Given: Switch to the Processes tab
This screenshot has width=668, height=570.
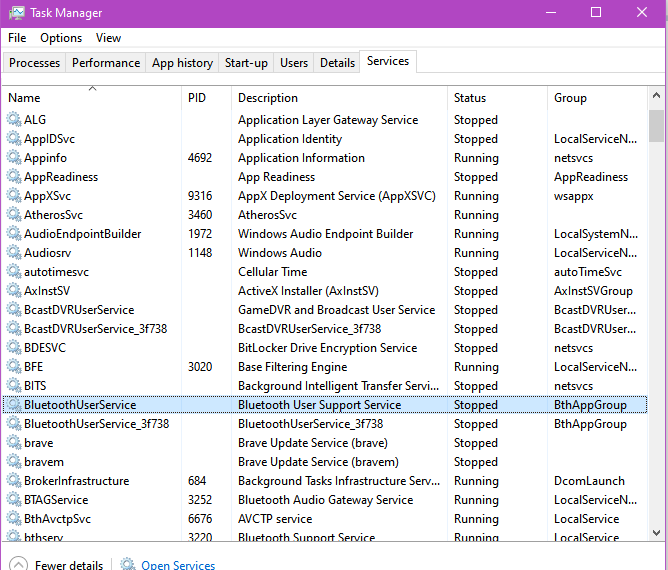Looking at the screenshot, I should pos(35,63).
